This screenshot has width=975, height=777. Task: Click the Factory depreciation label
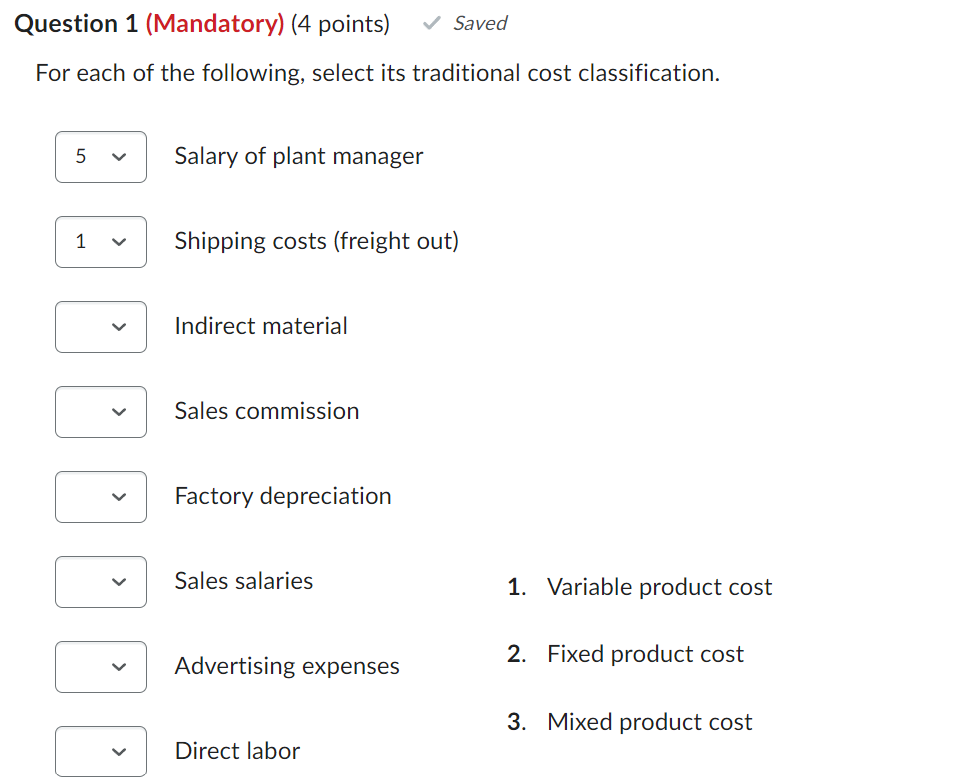pos(283,496)
